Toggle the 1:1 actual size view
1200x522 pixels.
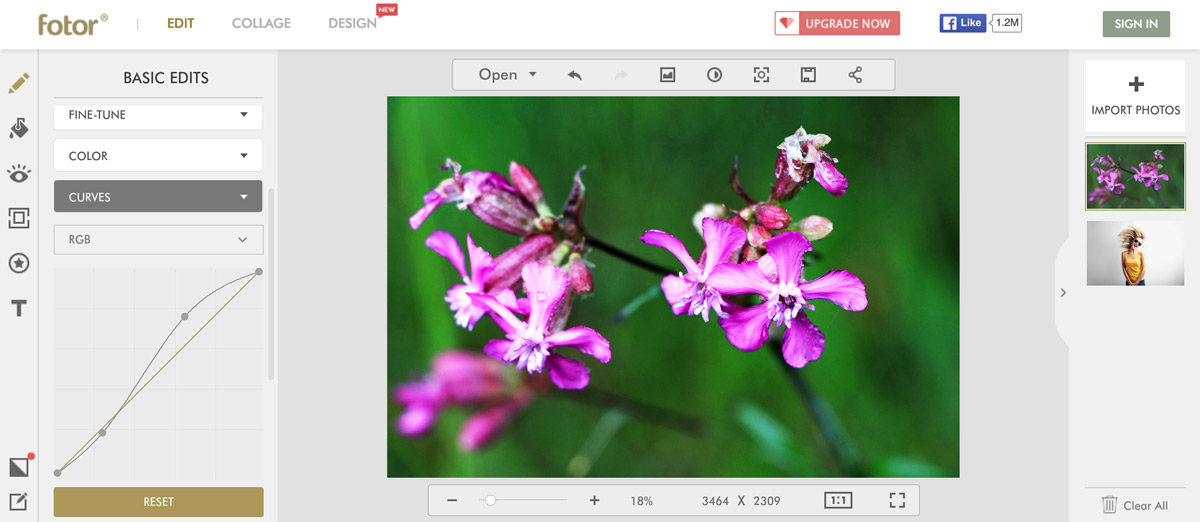tap(838, 500)
